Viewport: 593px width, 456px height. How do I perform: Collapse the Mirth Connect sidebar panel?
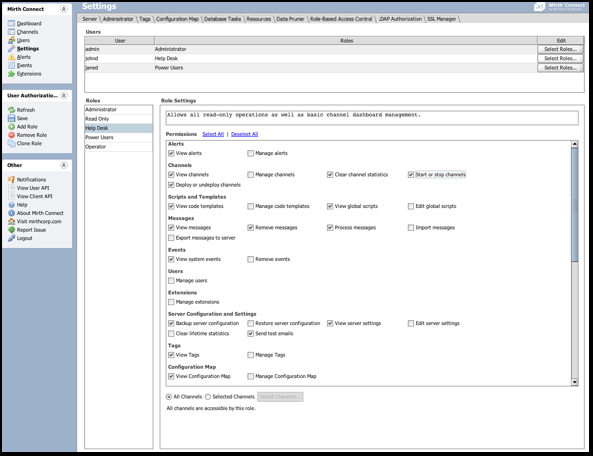pos(64,9)
